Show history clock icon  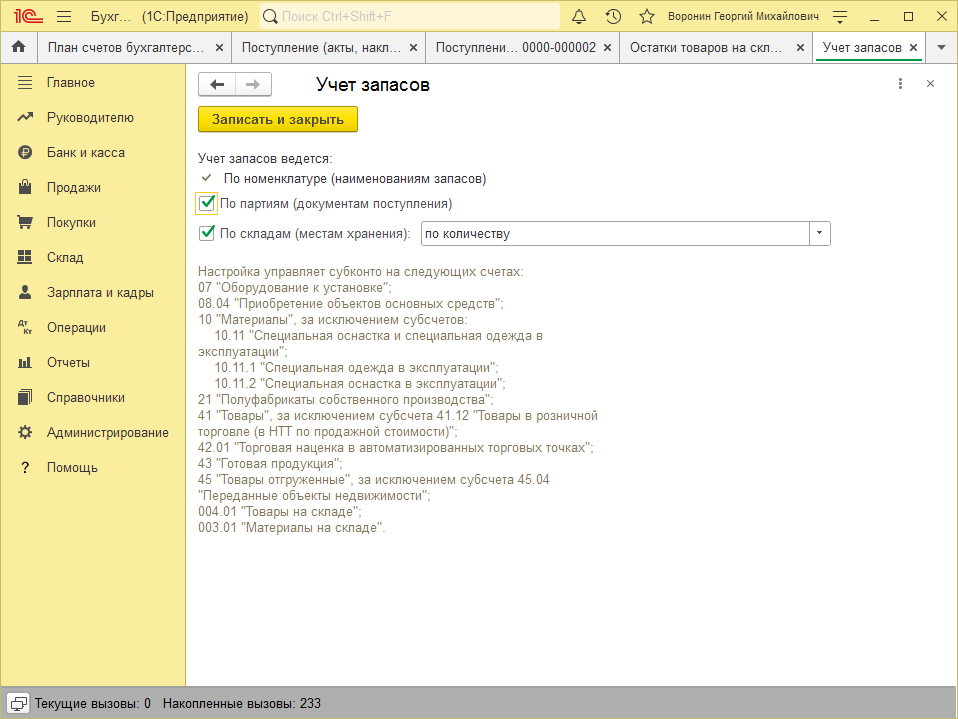point(613,16)
